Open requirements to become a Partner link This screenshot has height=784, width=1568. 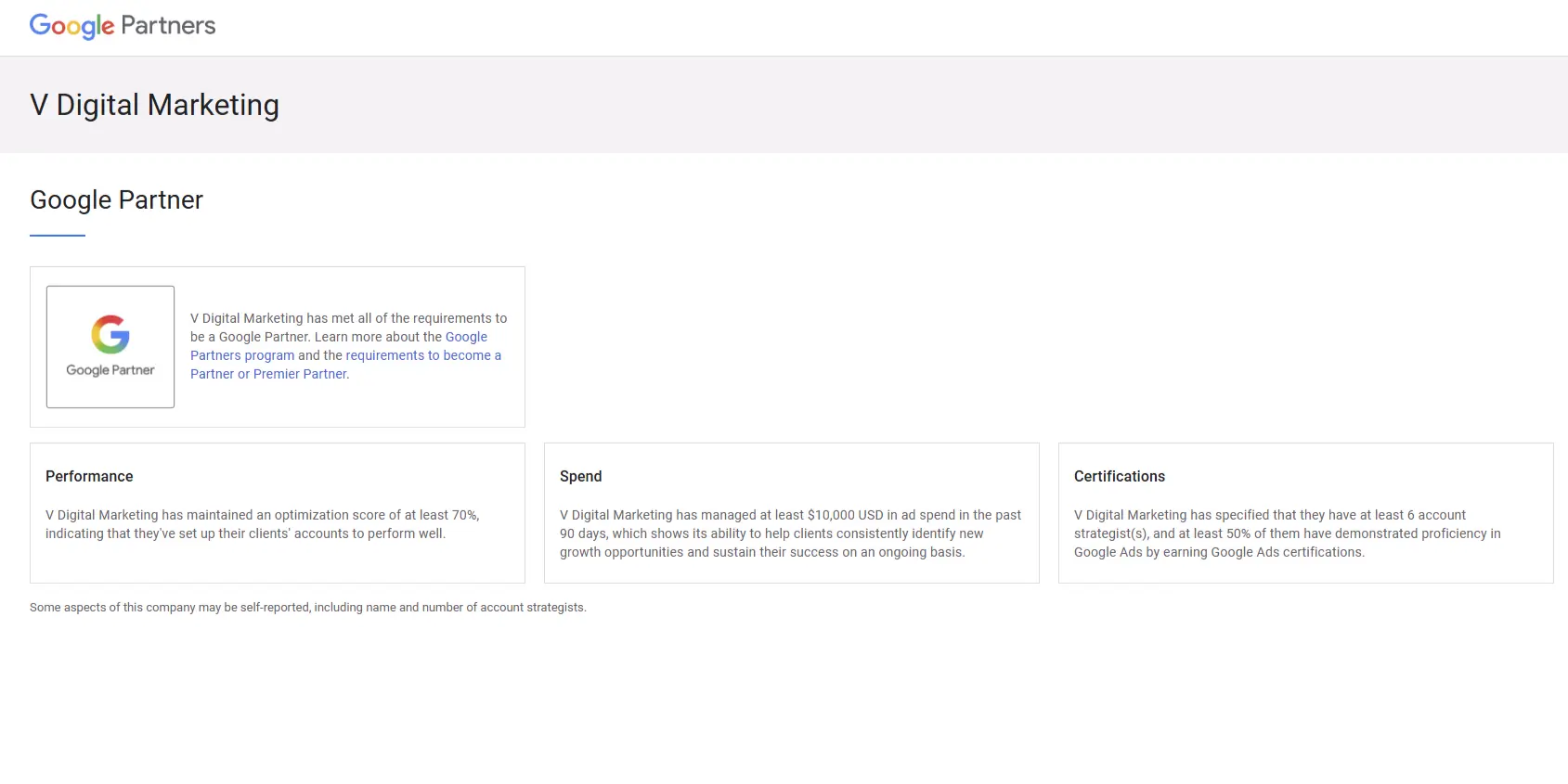[345, 365]
